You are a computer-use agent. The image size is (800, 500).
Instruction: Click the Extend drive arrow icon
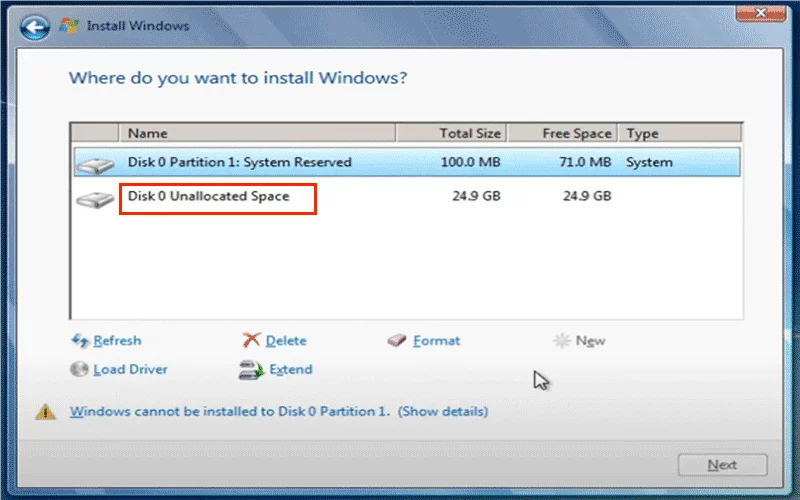tap(251, 370)
